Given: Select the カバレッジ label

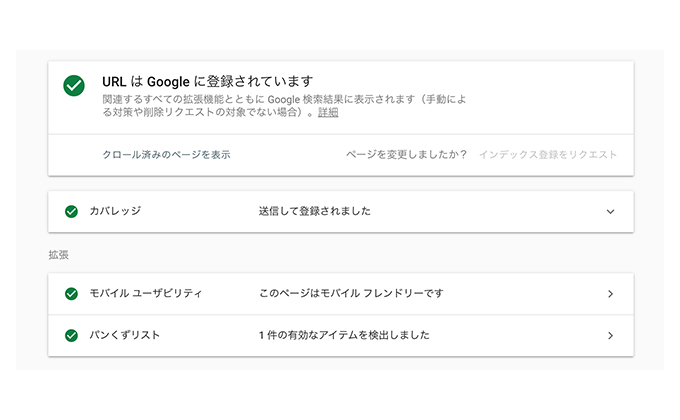Looking at the screenshot, I should click(115, 211).
